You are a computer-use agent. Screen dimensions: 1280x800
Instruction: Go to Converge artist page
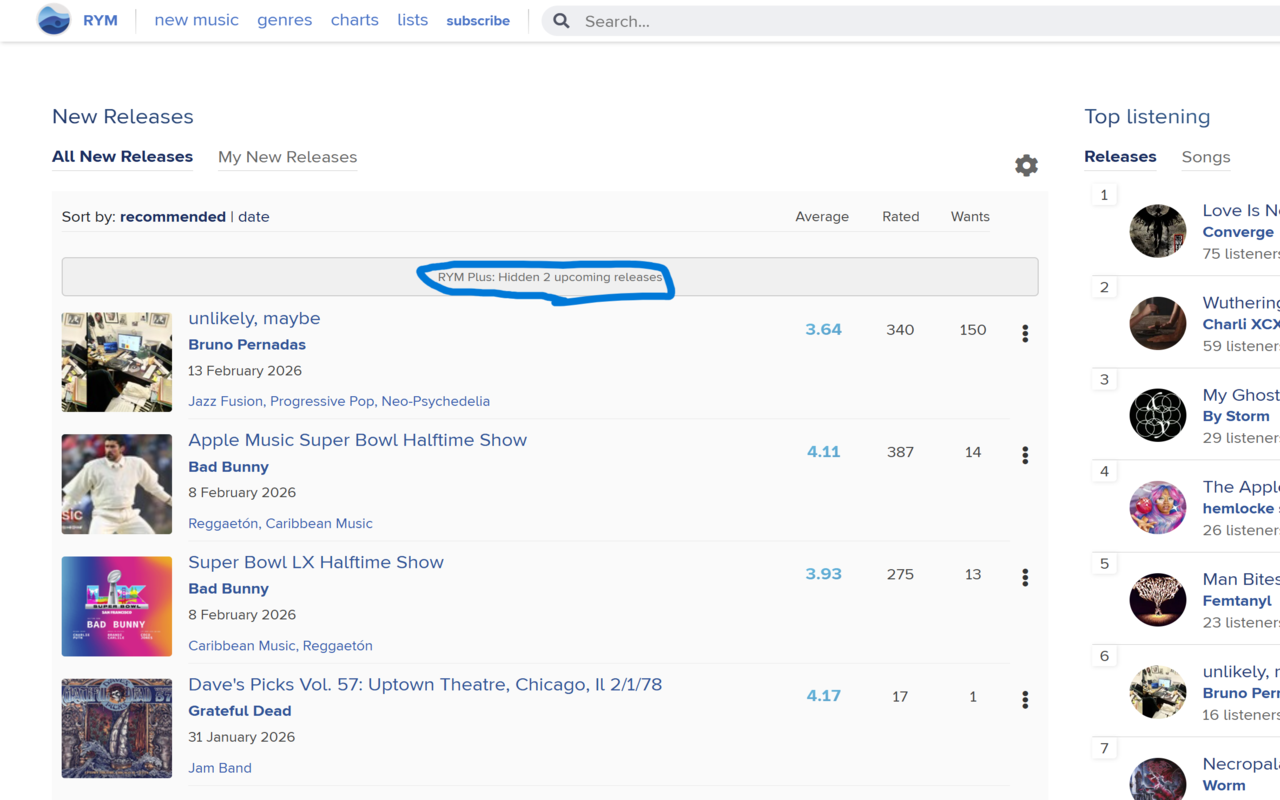(1238, 232)
